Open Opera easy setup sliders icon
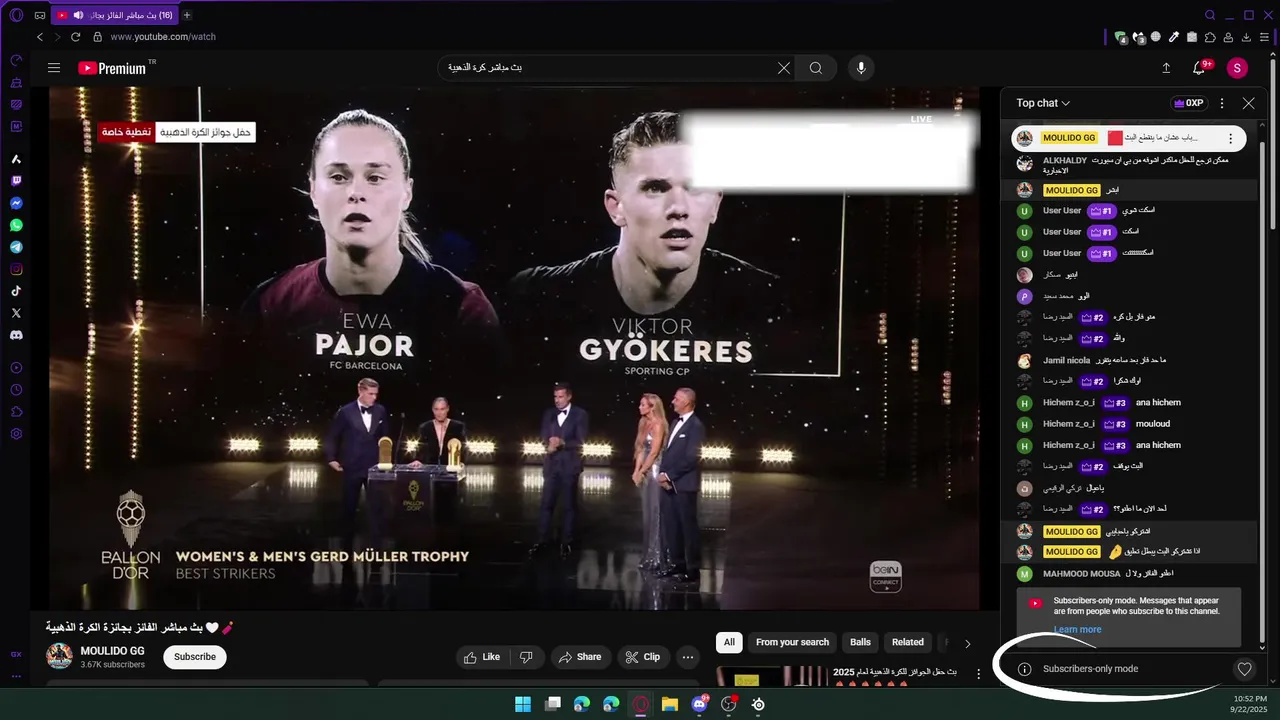Screen dimensions: 1280x720 [x=1264, y=37]
